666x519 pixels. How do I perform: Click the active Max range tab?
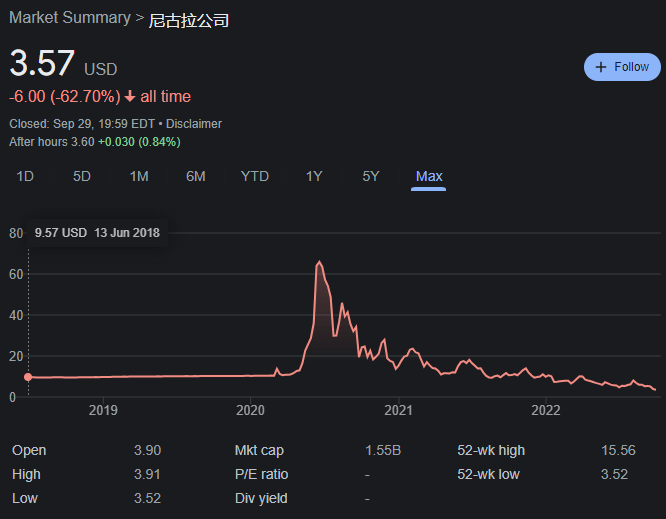tap(429, 176)
